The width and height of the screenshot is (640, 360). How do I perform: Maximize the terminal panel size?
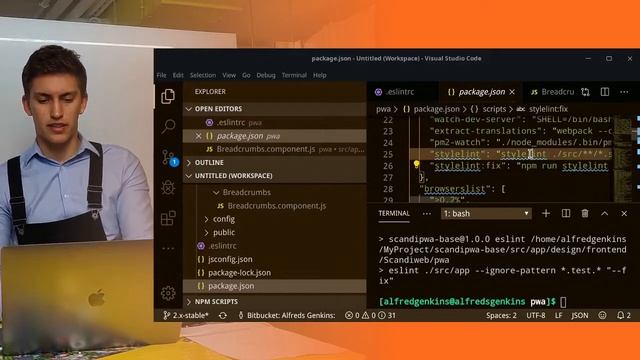point(604,213)
